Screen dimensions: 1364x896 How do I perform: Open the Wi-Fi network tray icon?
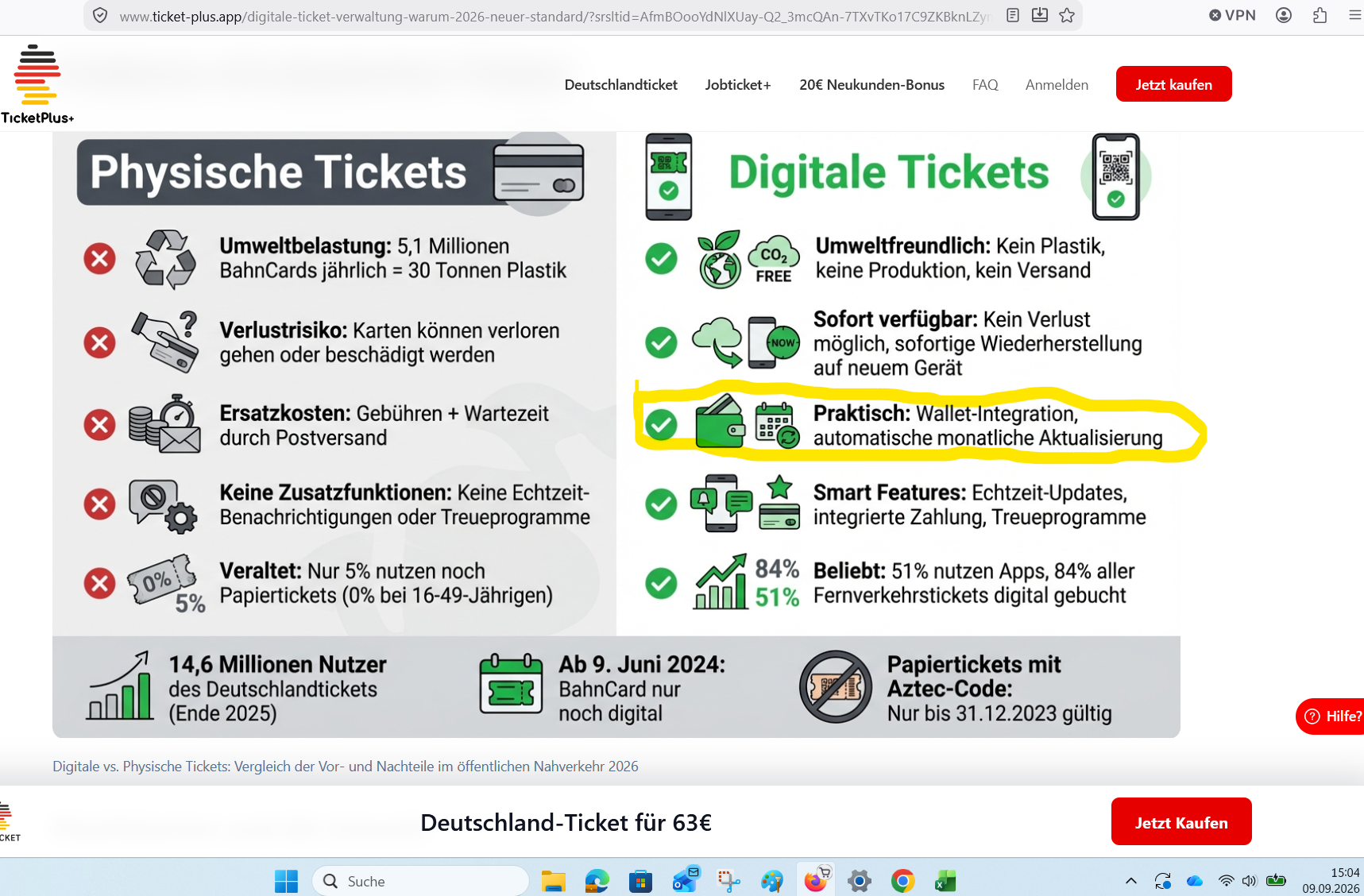click(1227, 881)
